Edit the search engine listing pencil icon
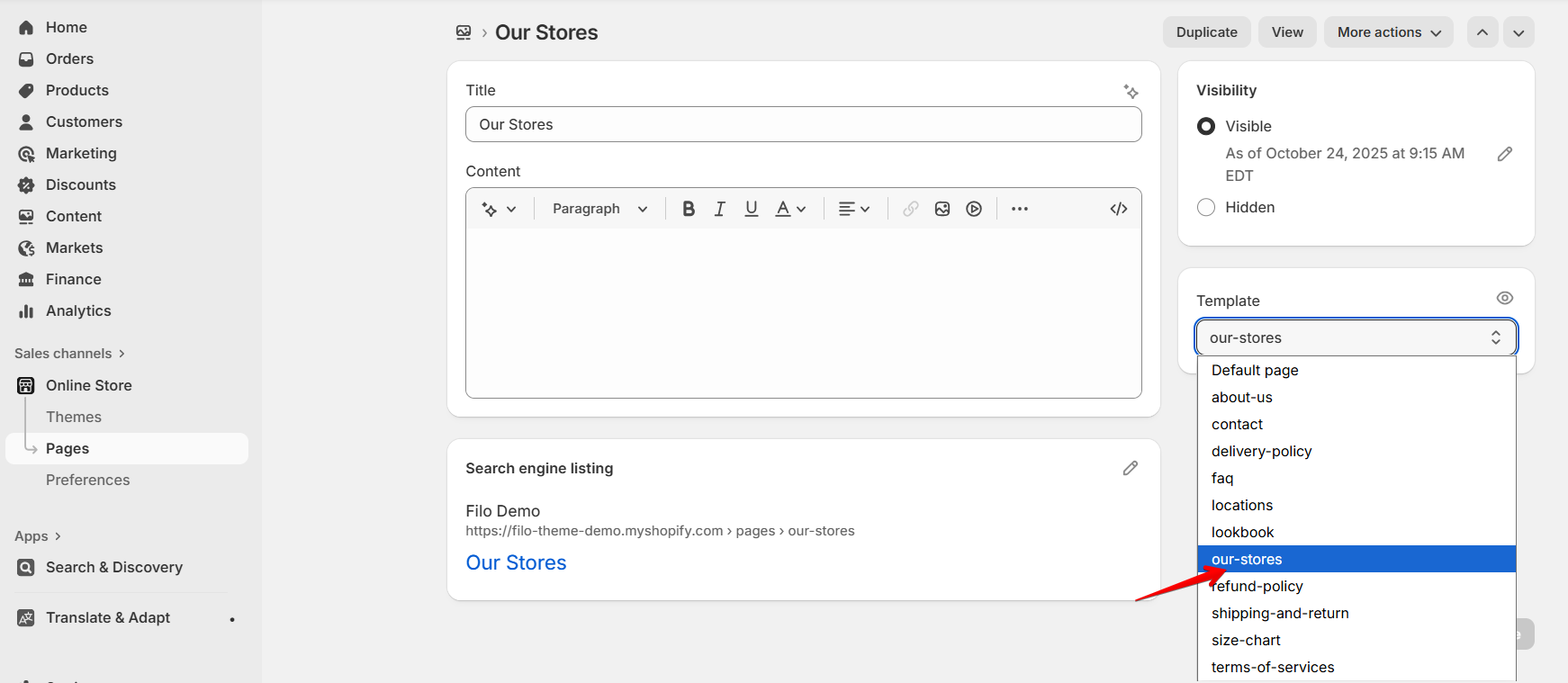Image resolution: width=1568 pixels, height=683 pixels. coord(1131,468)
